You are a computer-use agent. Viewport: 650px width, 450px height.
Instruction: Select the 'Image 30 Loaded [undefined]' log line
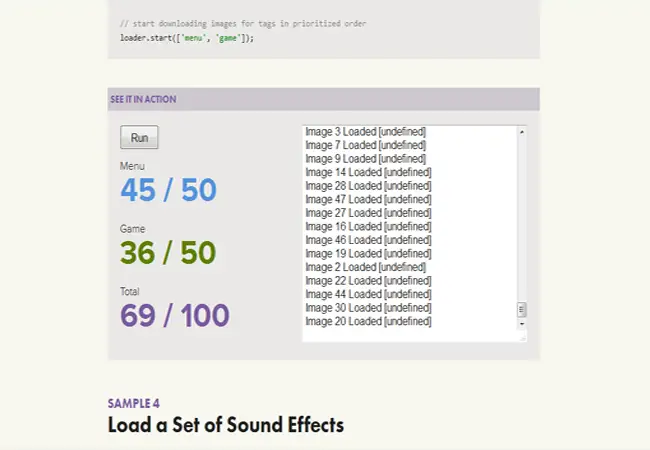click(368, 308)
